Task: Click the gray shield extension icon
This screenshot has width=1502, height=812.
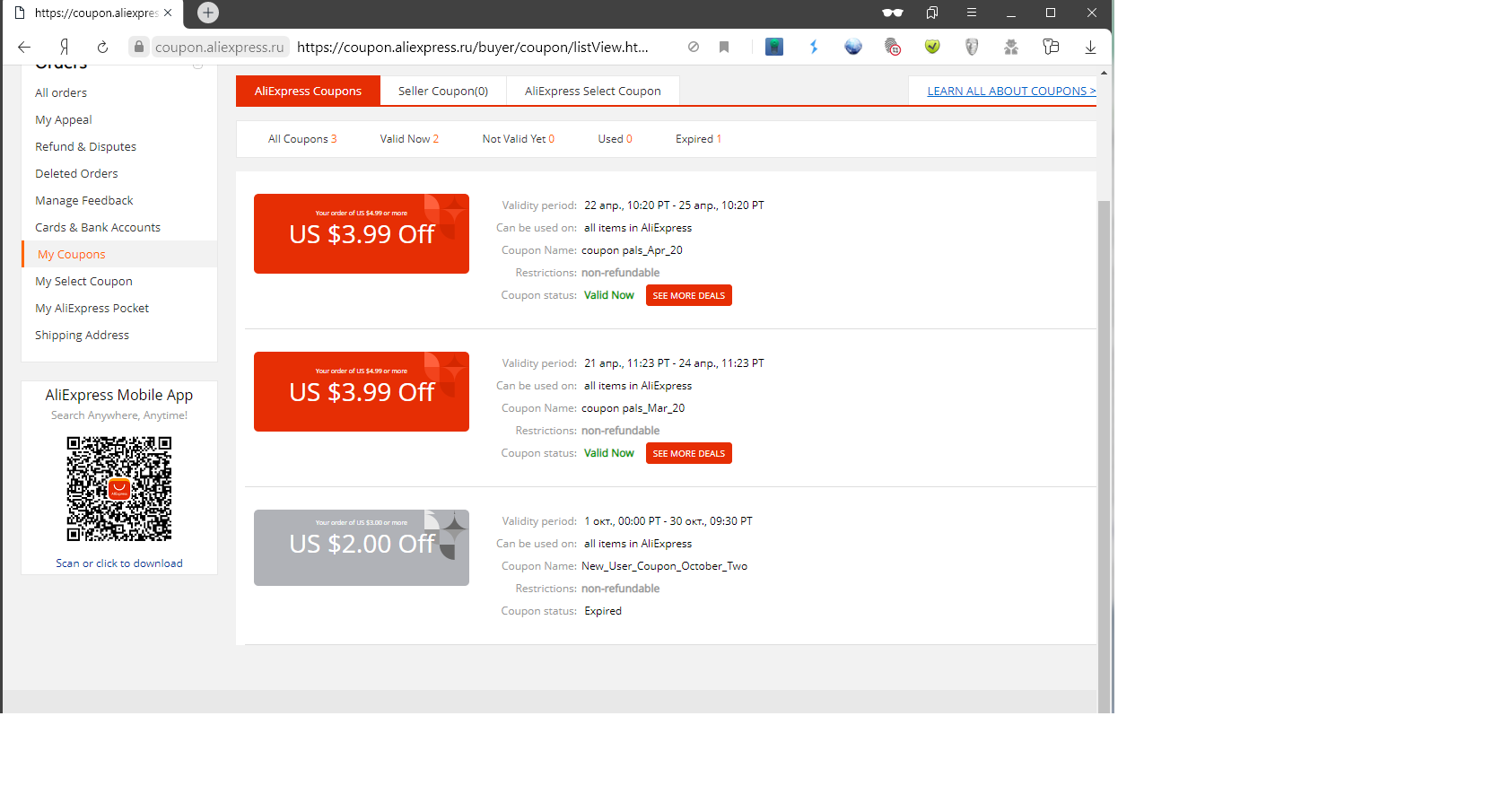Action: coord(972,47)
